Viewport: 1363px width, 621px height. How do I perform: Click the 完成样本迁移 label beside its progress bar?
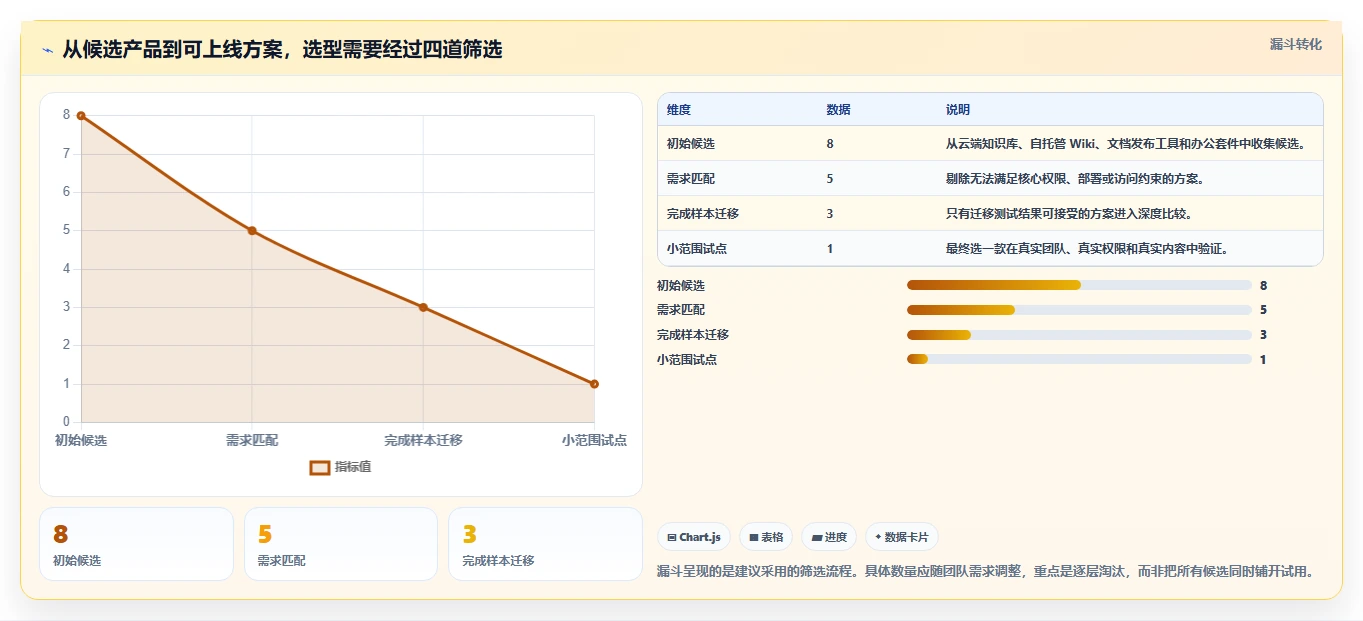point(693,335)
